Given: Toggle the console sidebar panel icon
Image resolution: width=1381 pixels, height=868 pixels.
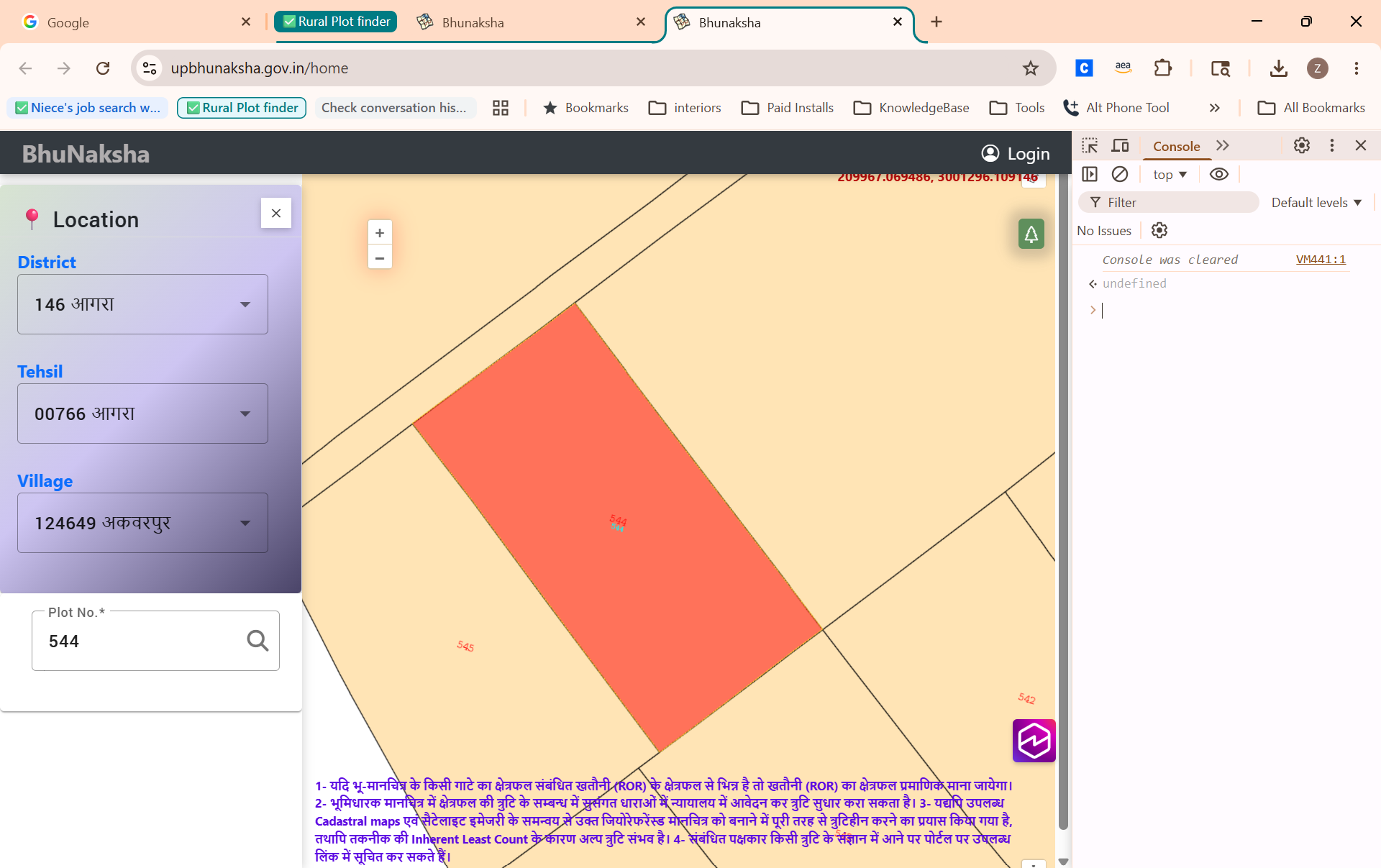Looking at the screenshot, I should [1090, 174].
